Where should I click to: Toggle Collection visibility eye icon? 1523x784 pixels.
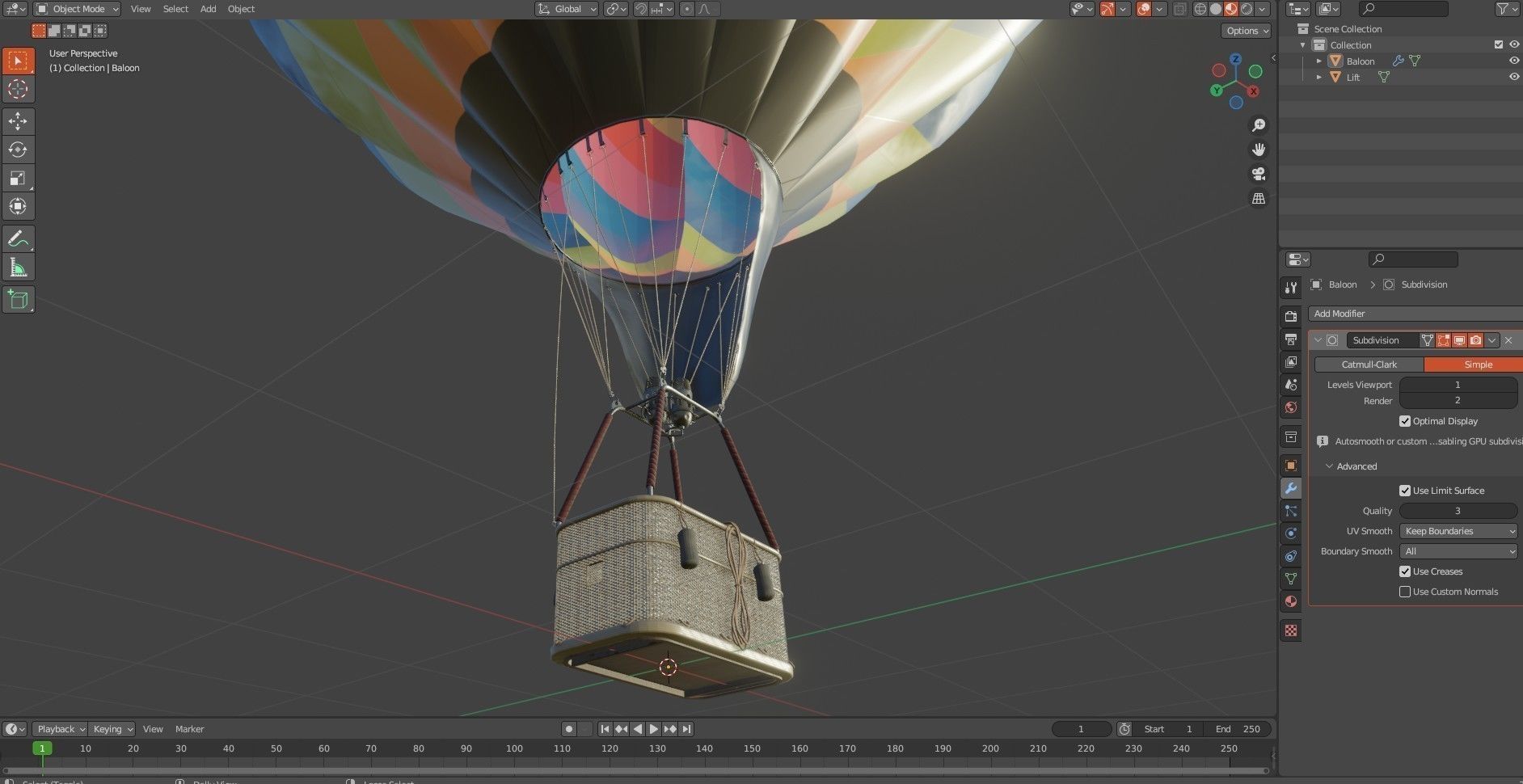[x=1514, y=44]
